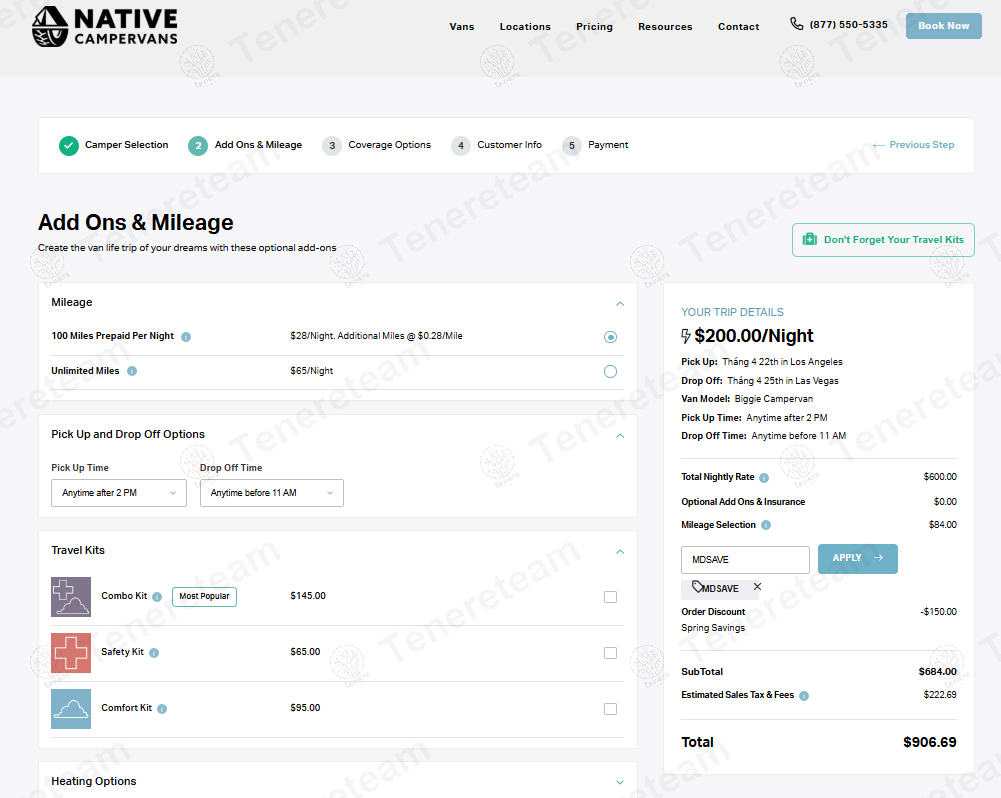Click info icon next to Combo Kit
This screenshot has width=1001, height=798.
click(157, 596)
